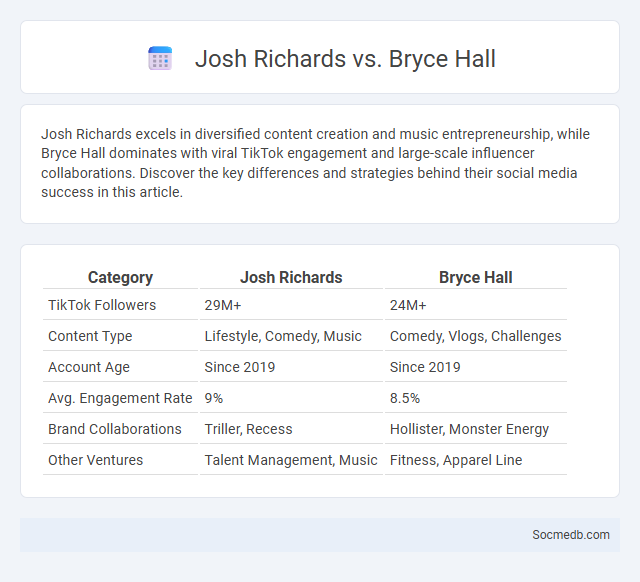Click the 'Josh Richards' column header
Image resolution: width=640 pixels, height=582 pixels.
[291, 278]
